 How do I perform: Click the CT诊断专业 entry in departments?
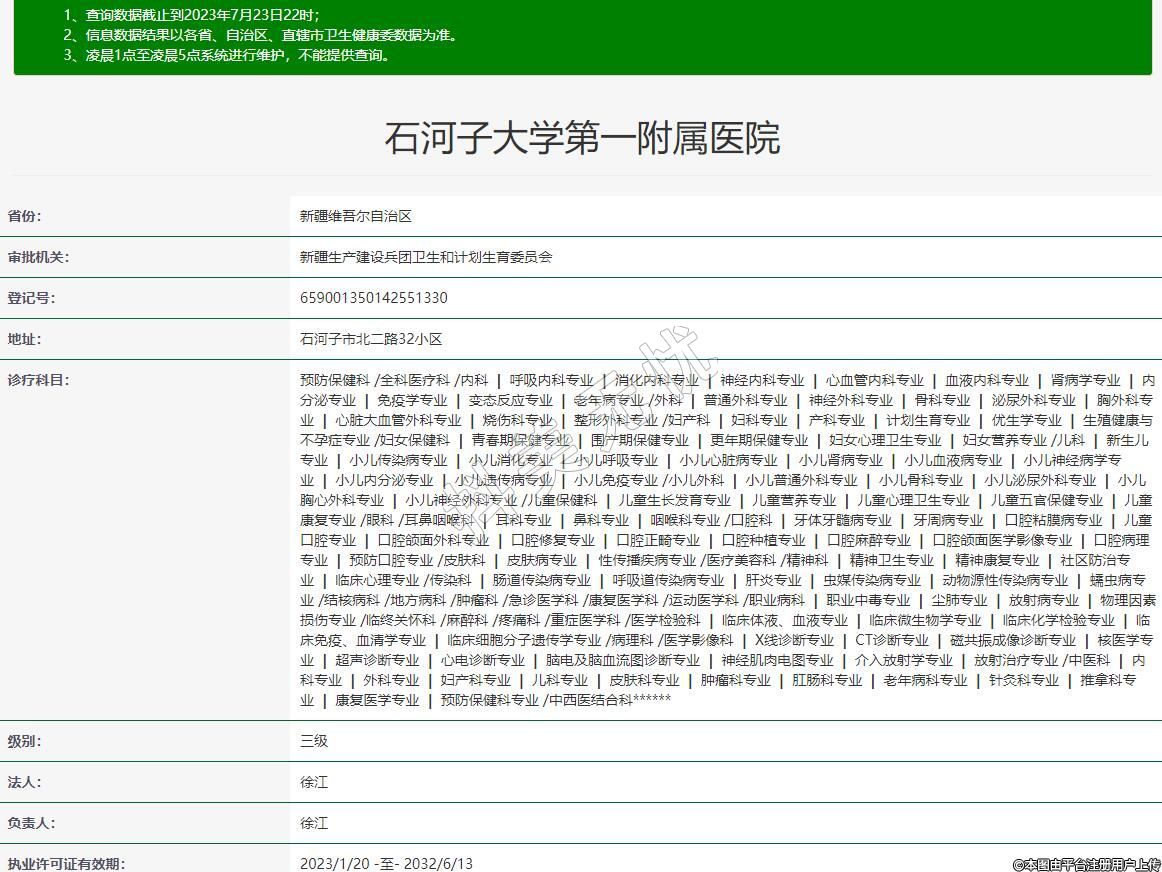pyautogui.click(x=891, y=640)
